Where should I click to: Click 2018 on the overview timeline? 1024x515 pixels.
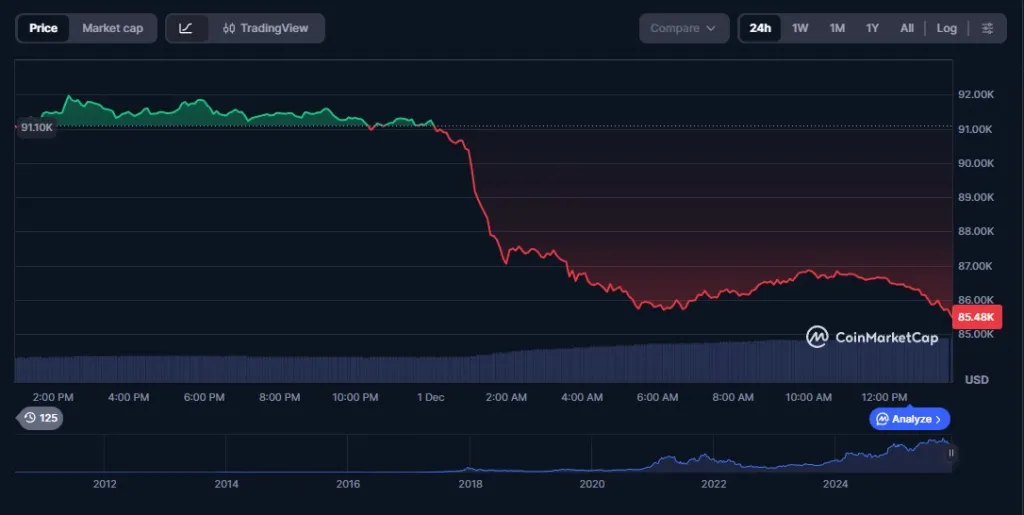pos(470,484)
